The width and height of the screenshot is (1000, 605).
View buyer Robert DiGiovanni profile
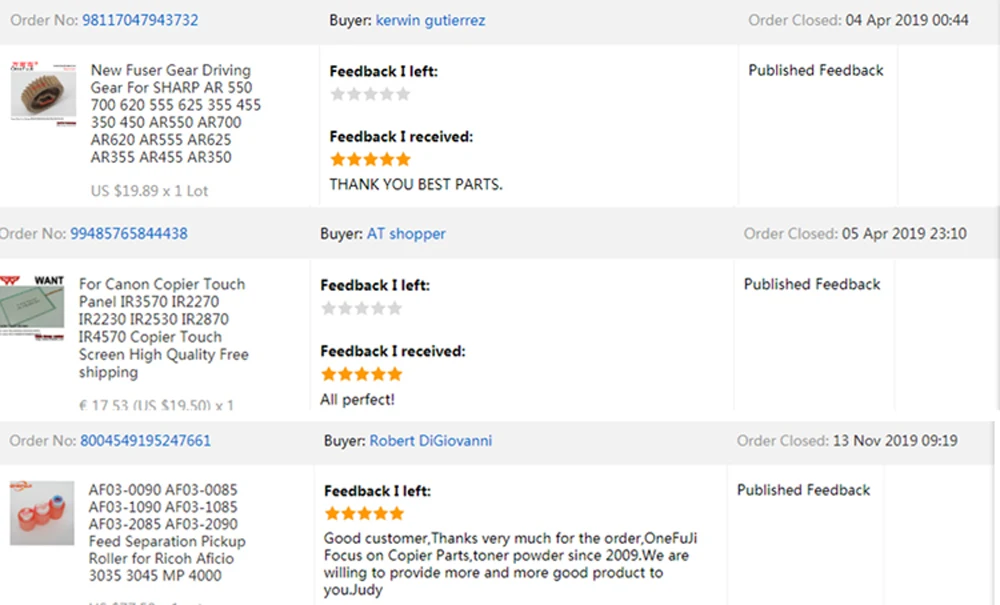[430, 441]
